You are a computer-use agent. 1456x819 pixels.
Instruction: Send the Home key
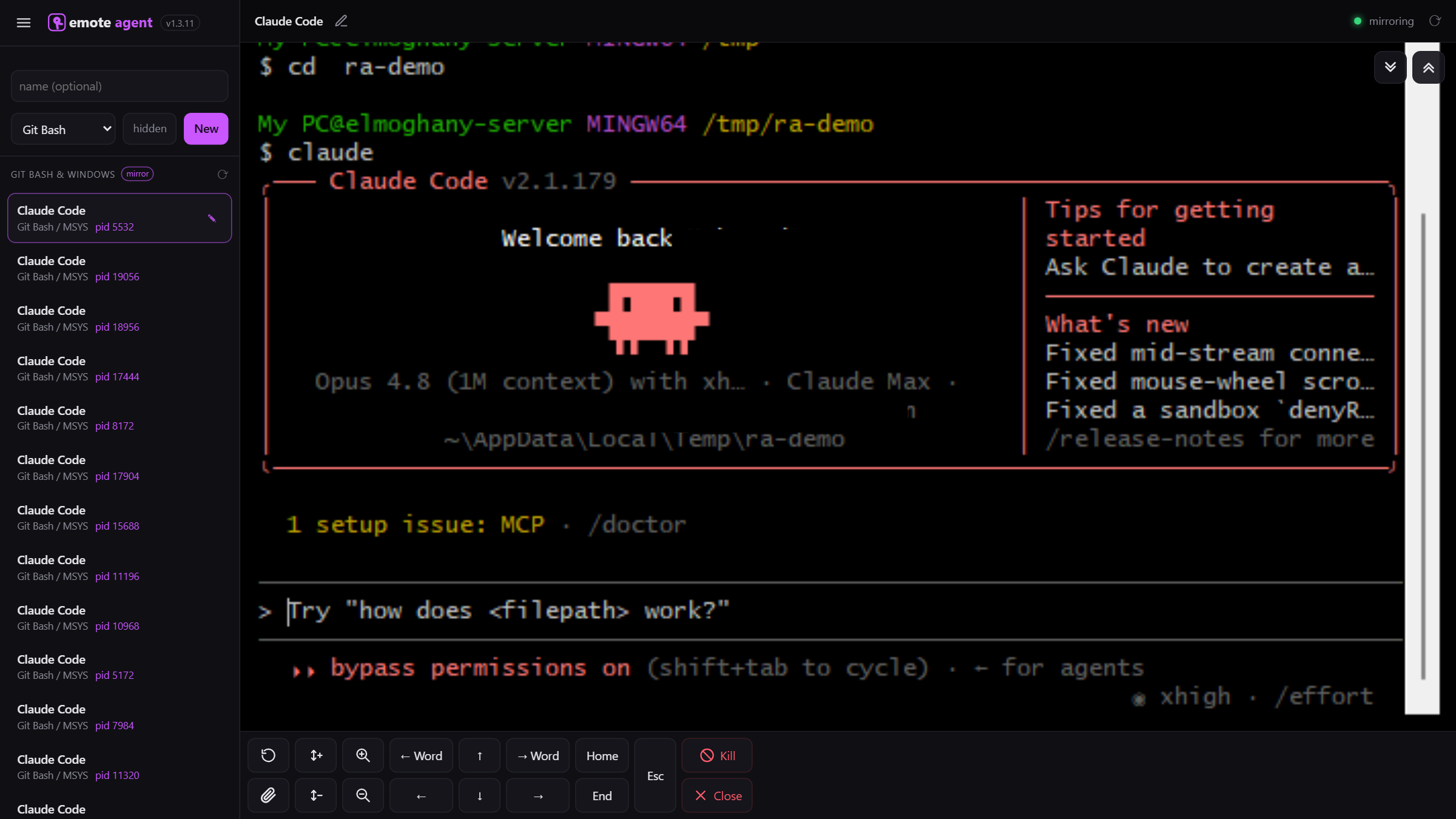pos(602,755)
